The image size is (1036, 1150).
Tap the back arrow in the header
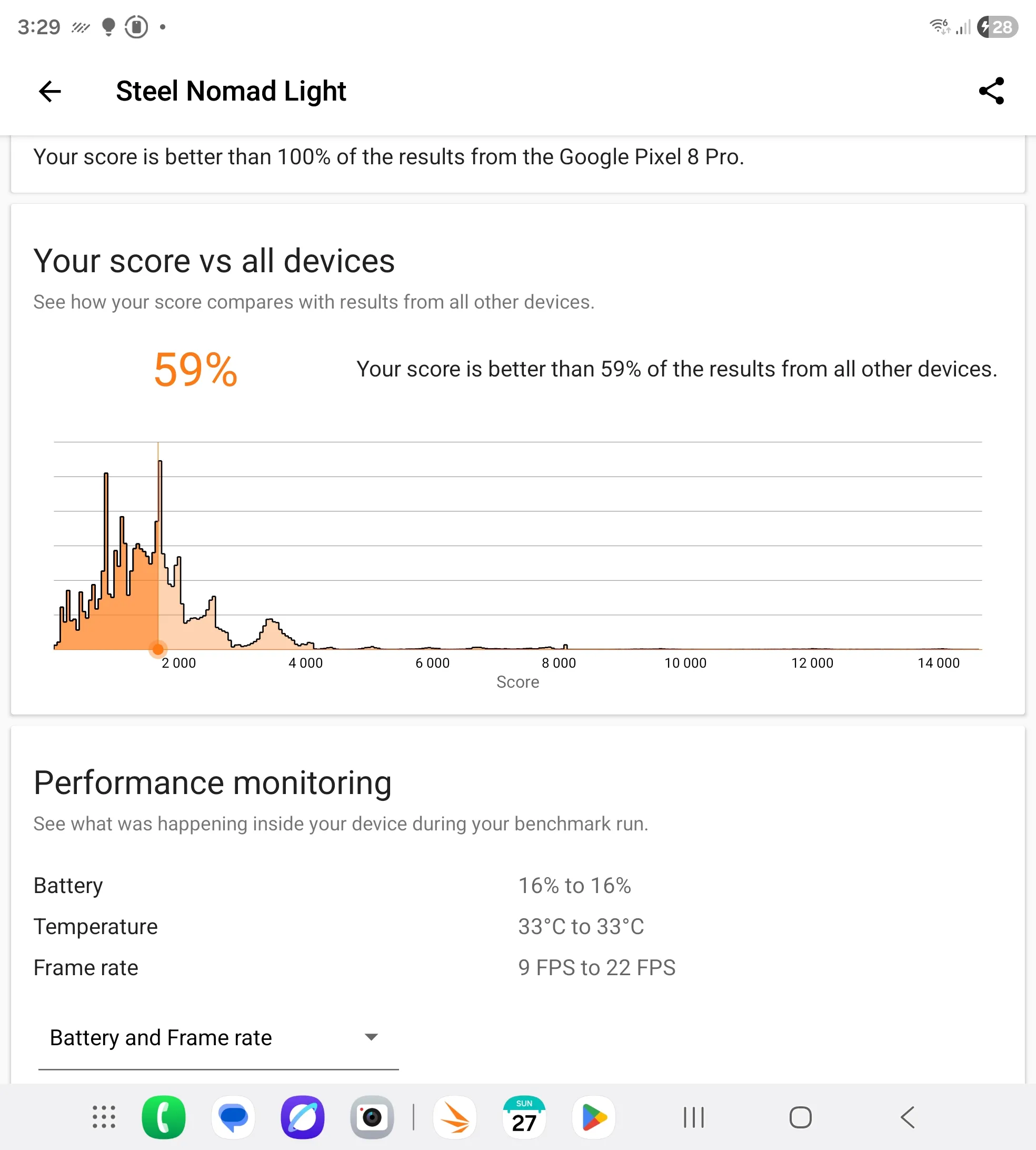pyautogui.click(x=50, y=91)
